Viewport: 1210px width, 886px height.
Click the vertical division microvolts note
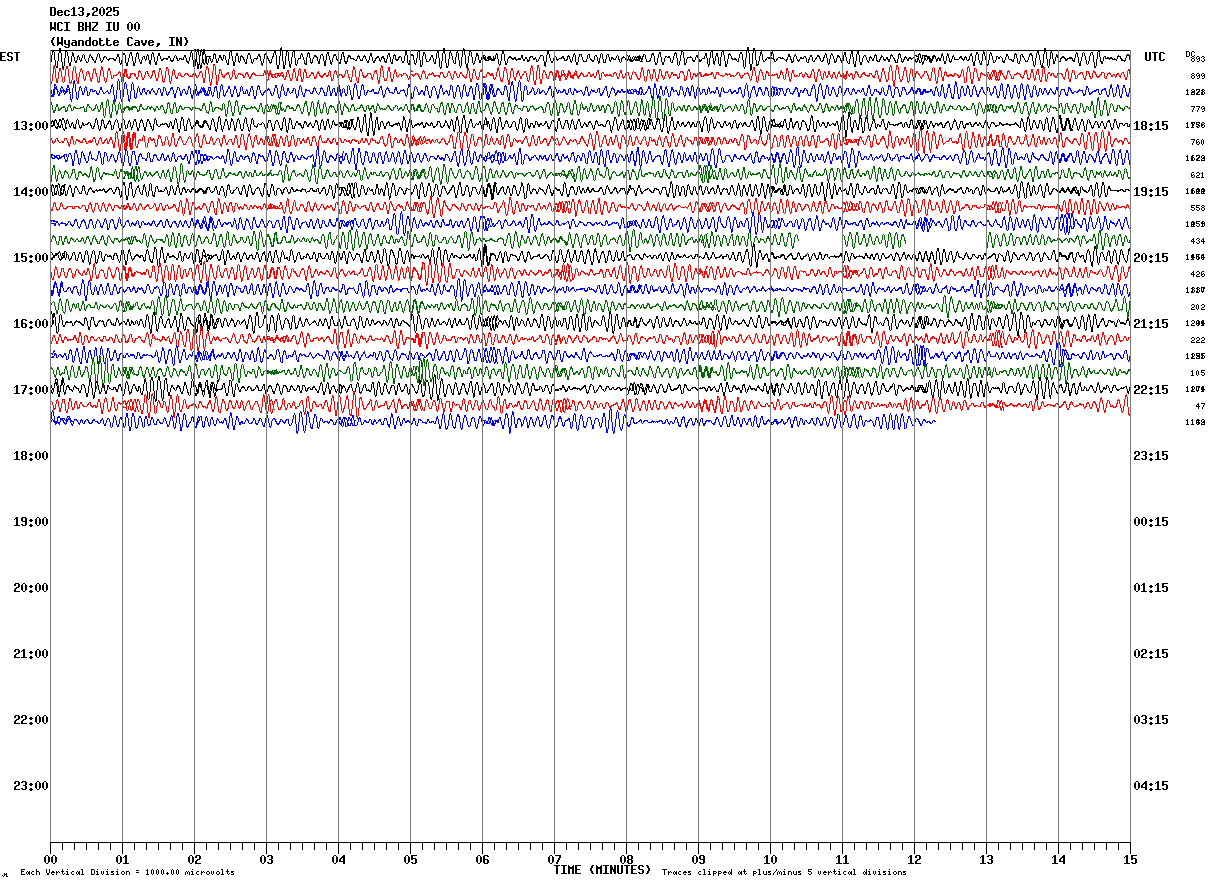tap(128, 873)
